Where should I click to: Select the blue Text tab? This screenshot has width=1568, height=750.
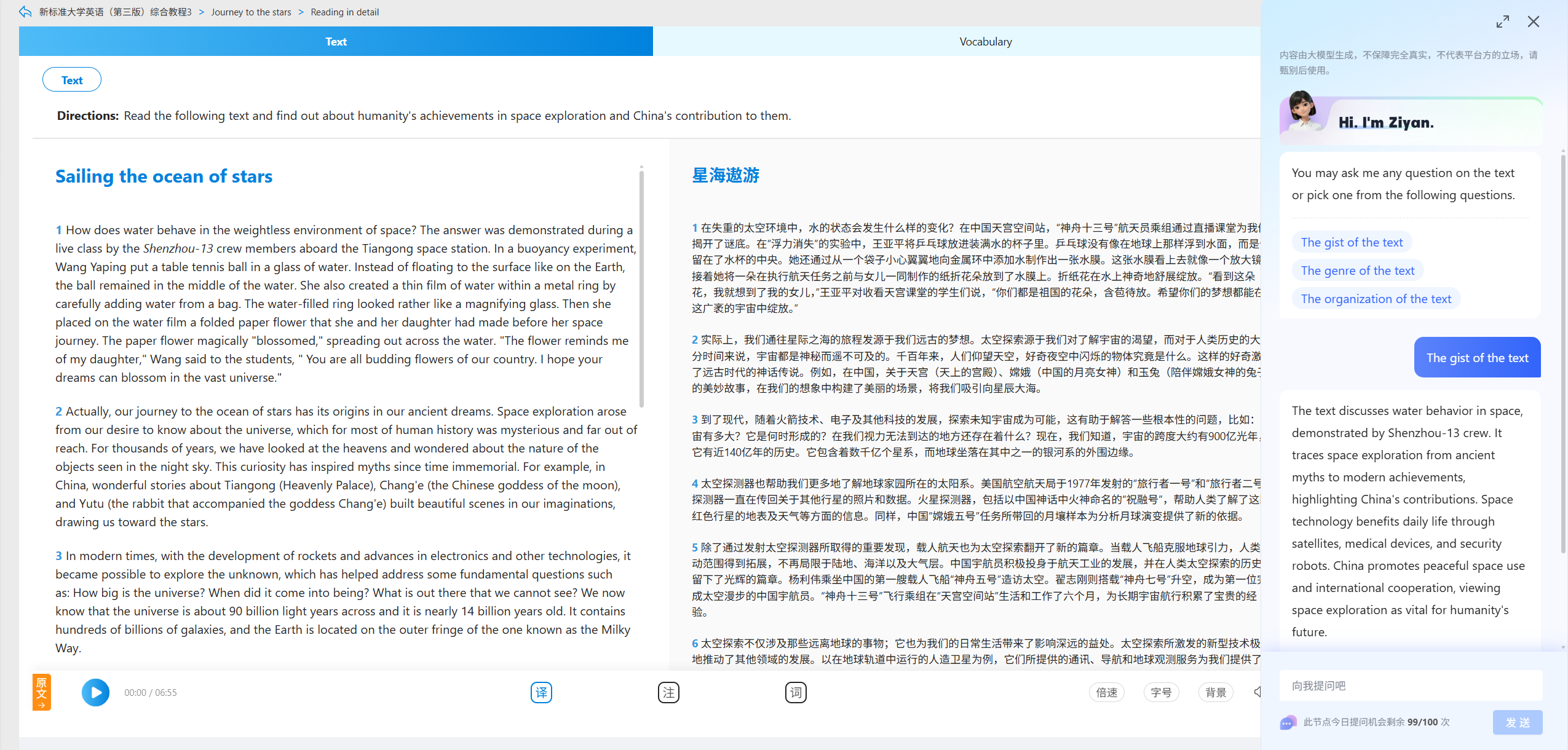coord(336,41)
